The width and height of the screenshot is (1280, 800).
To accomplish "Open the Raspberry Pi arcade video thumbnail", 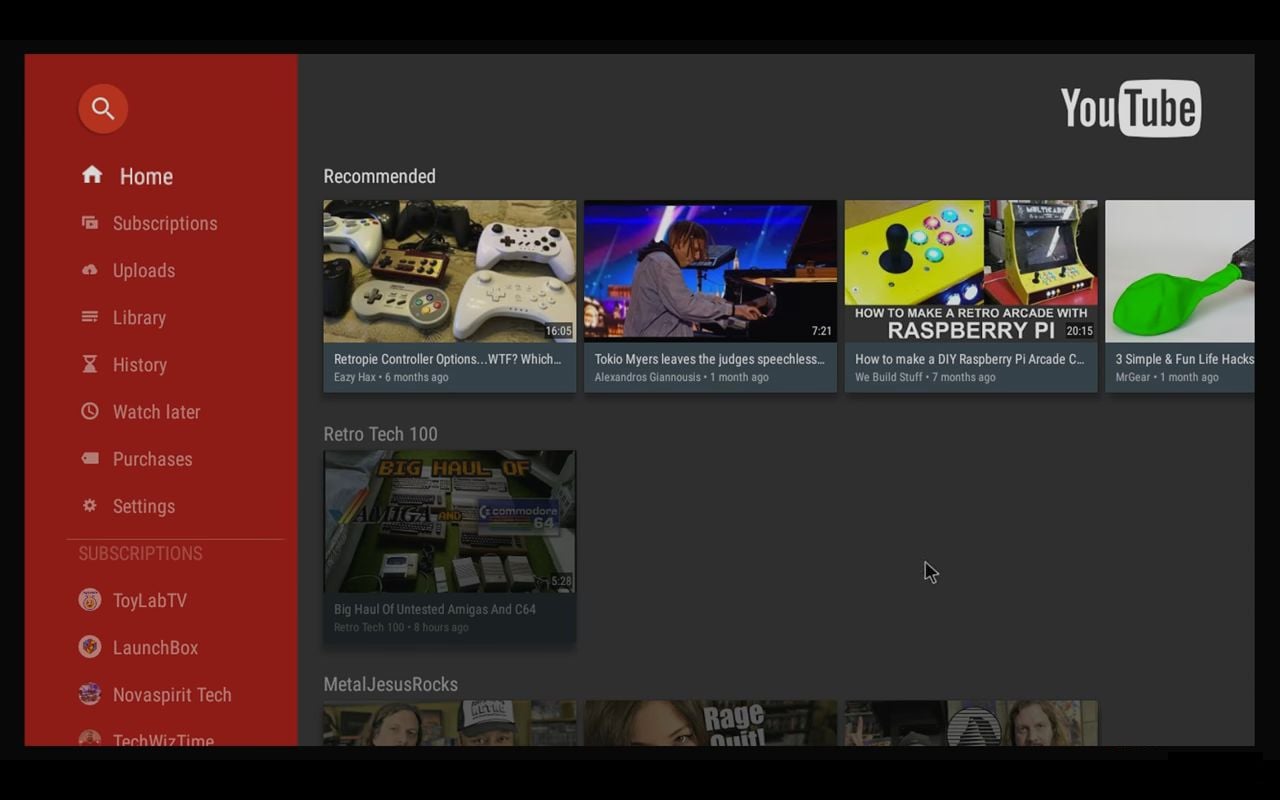I will click(970, 271).
